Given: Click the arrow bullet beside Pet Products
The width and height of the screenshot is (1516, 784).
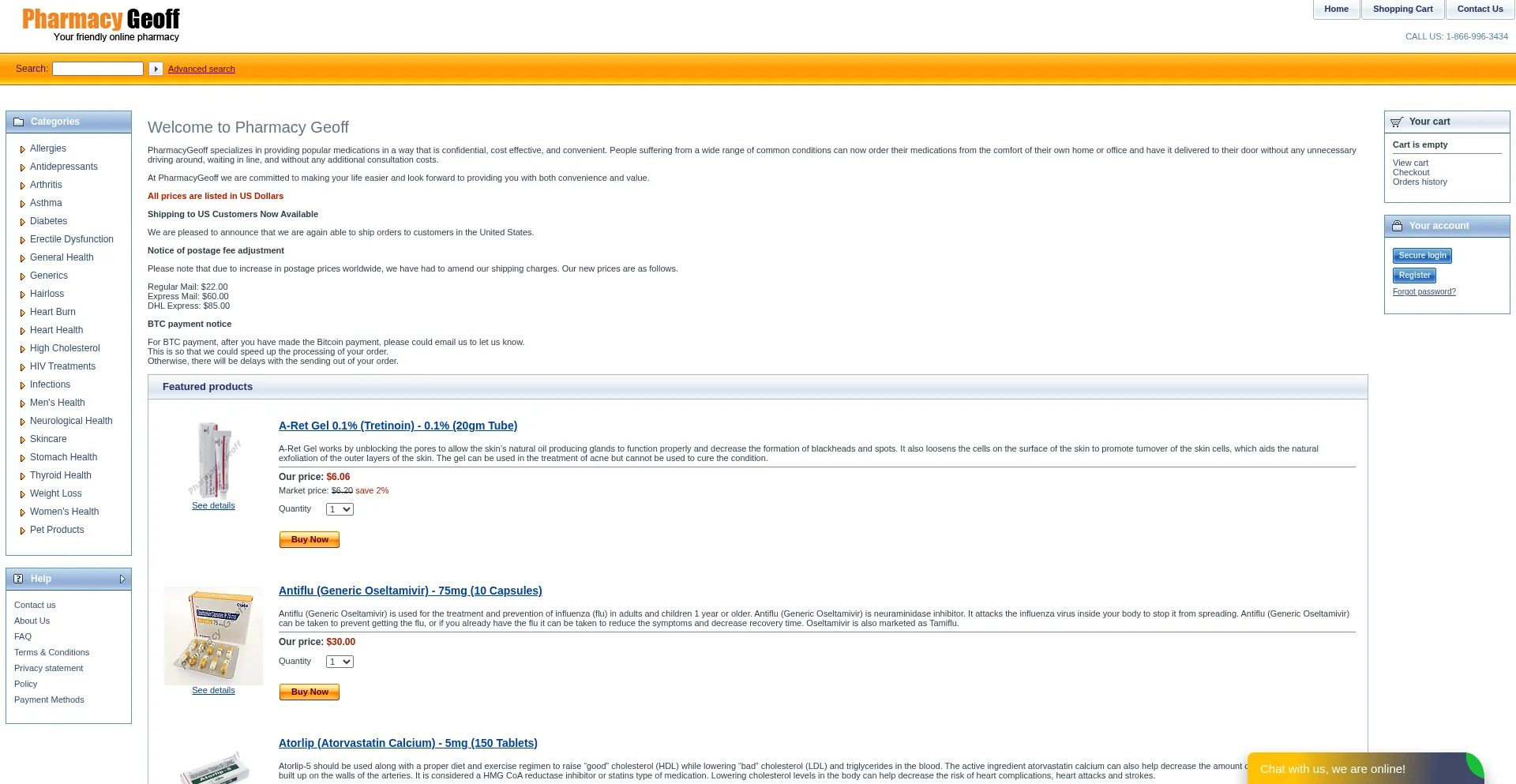Looking at the screenshot, I should click(22, 531).
